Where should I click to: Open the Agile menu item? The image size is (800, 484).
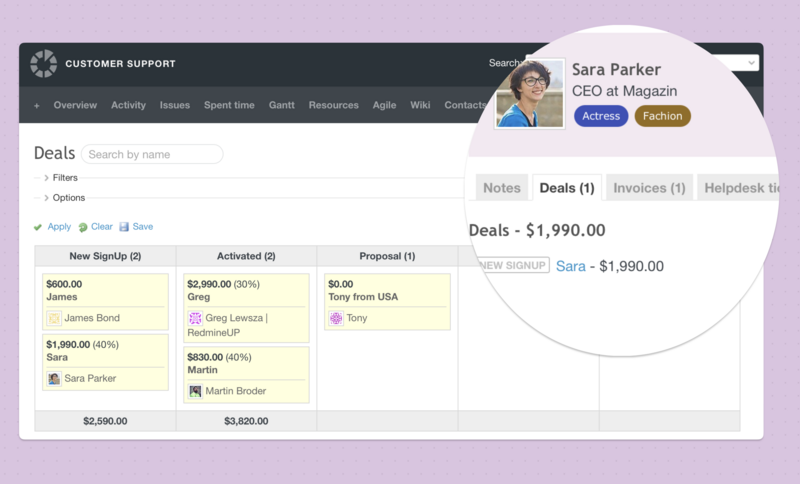[x=384, y=105]
